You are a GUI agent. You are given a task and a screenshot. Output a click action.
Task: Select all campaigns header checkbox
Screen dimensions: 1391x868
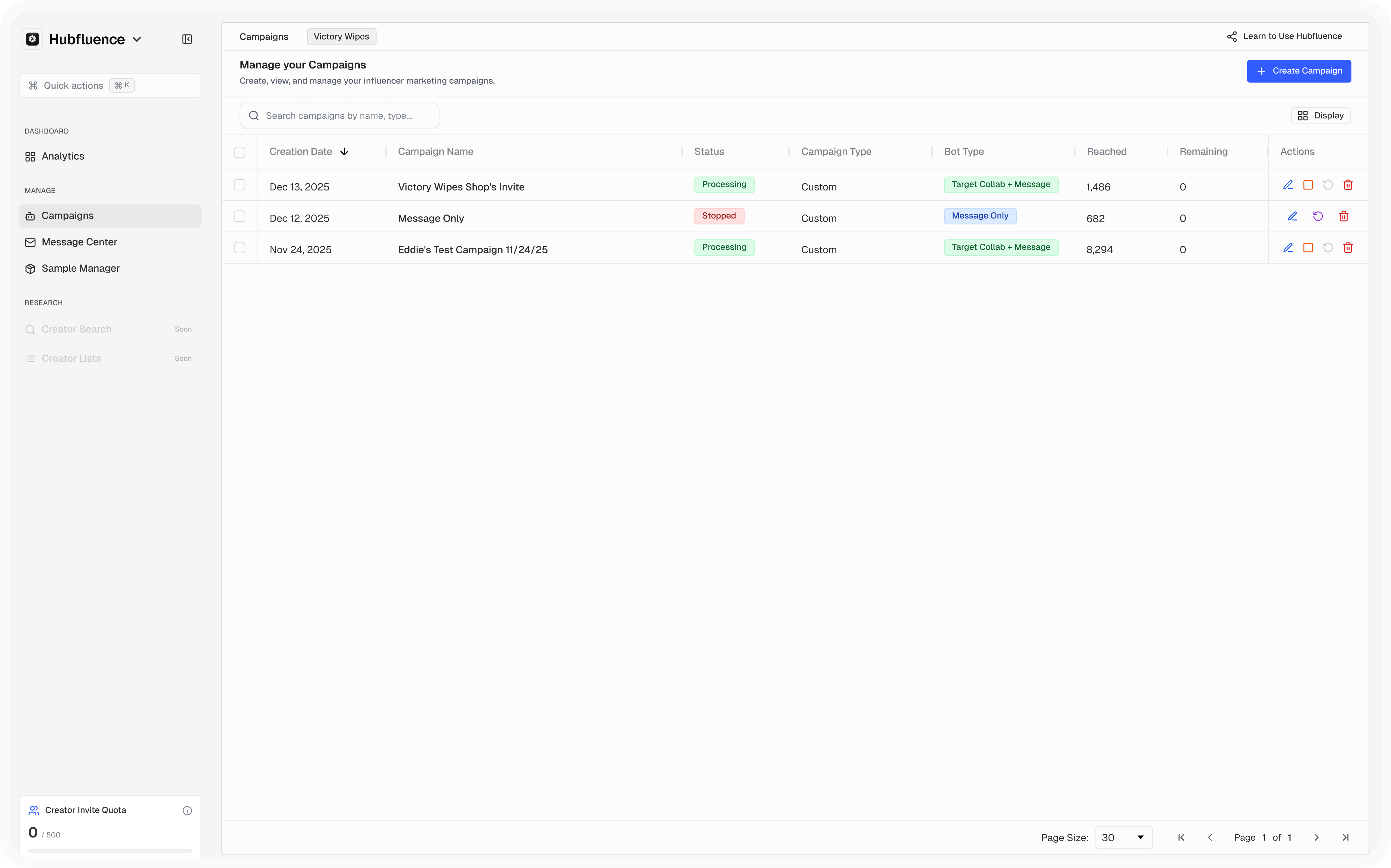click(239, 152)
